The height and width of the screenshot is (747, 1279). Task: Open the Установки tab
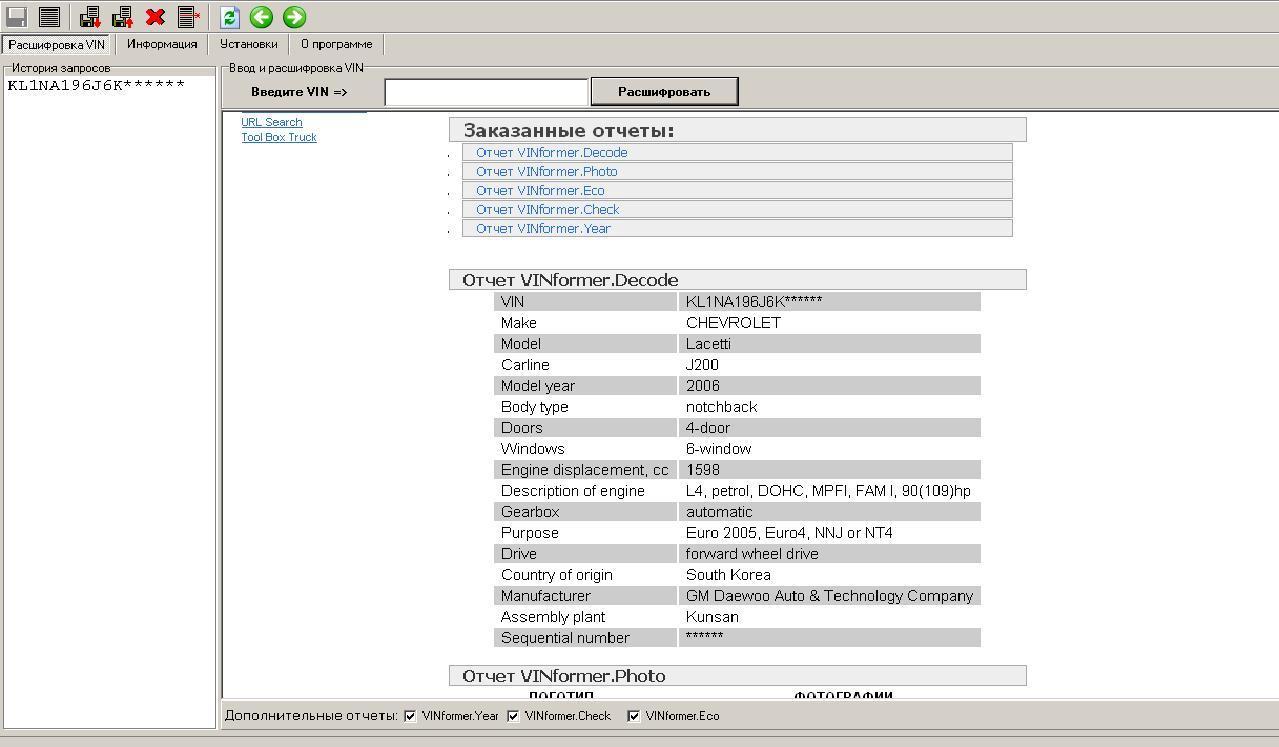248,44
